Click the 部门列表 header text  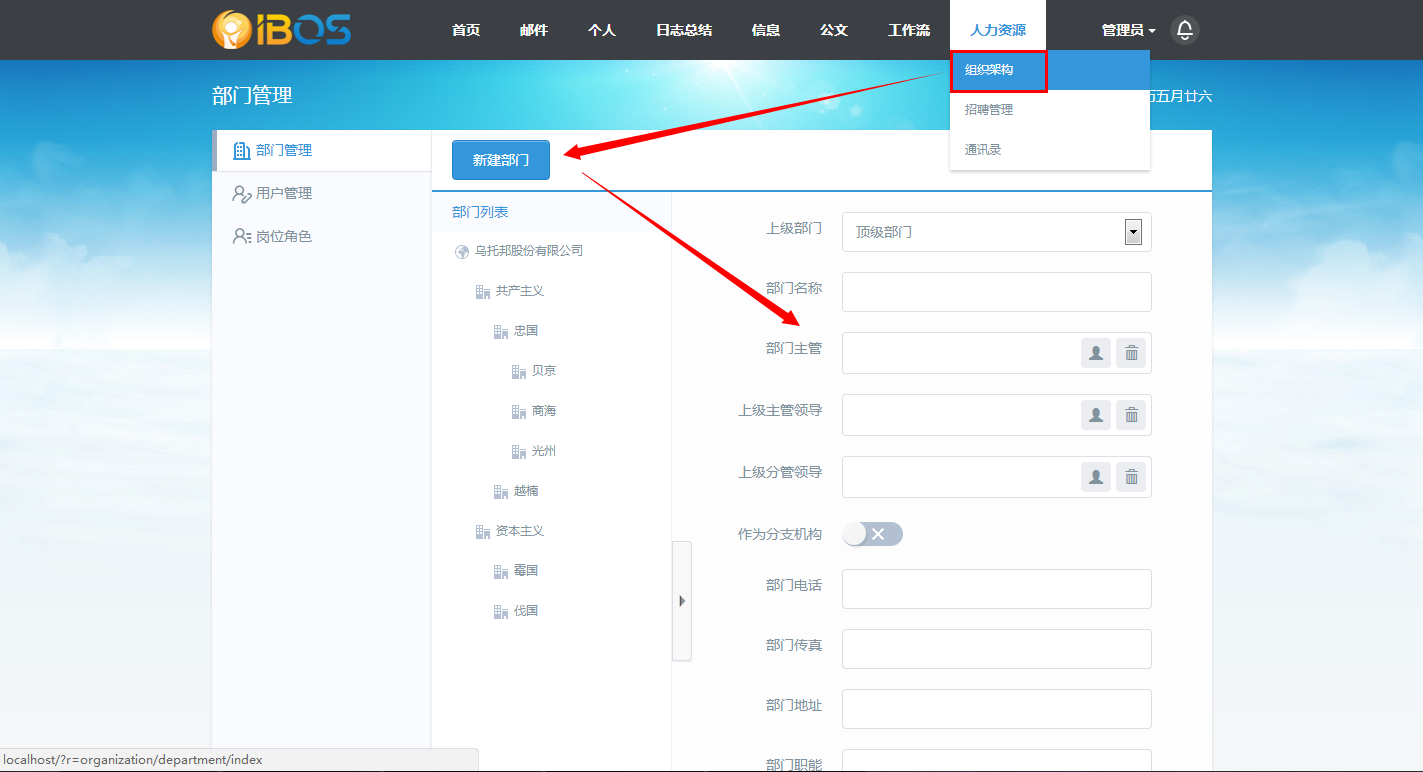480,212
